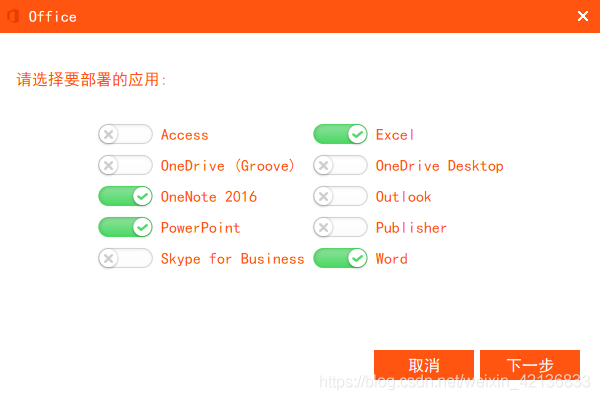
Task: Turn on the Publisher switch
Action: (341, 227)
